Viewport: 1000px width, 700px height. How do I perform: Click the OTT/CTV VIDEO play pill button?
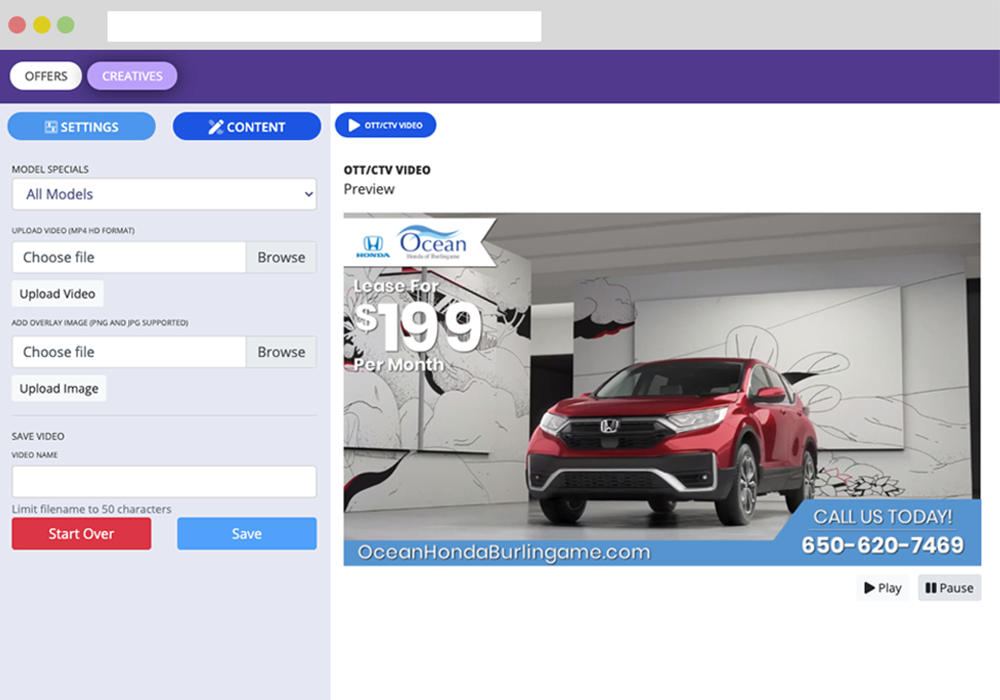click(x=386, y=125)
